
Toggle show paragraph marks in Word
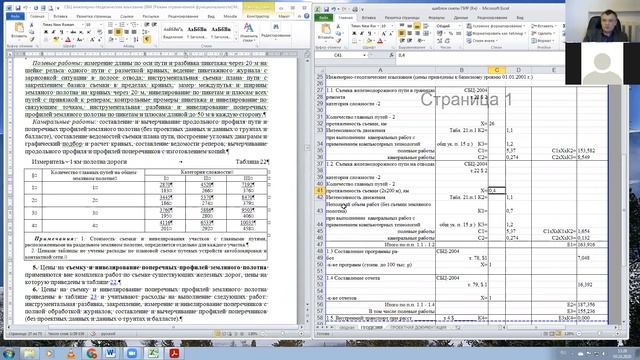click(147, 39)
